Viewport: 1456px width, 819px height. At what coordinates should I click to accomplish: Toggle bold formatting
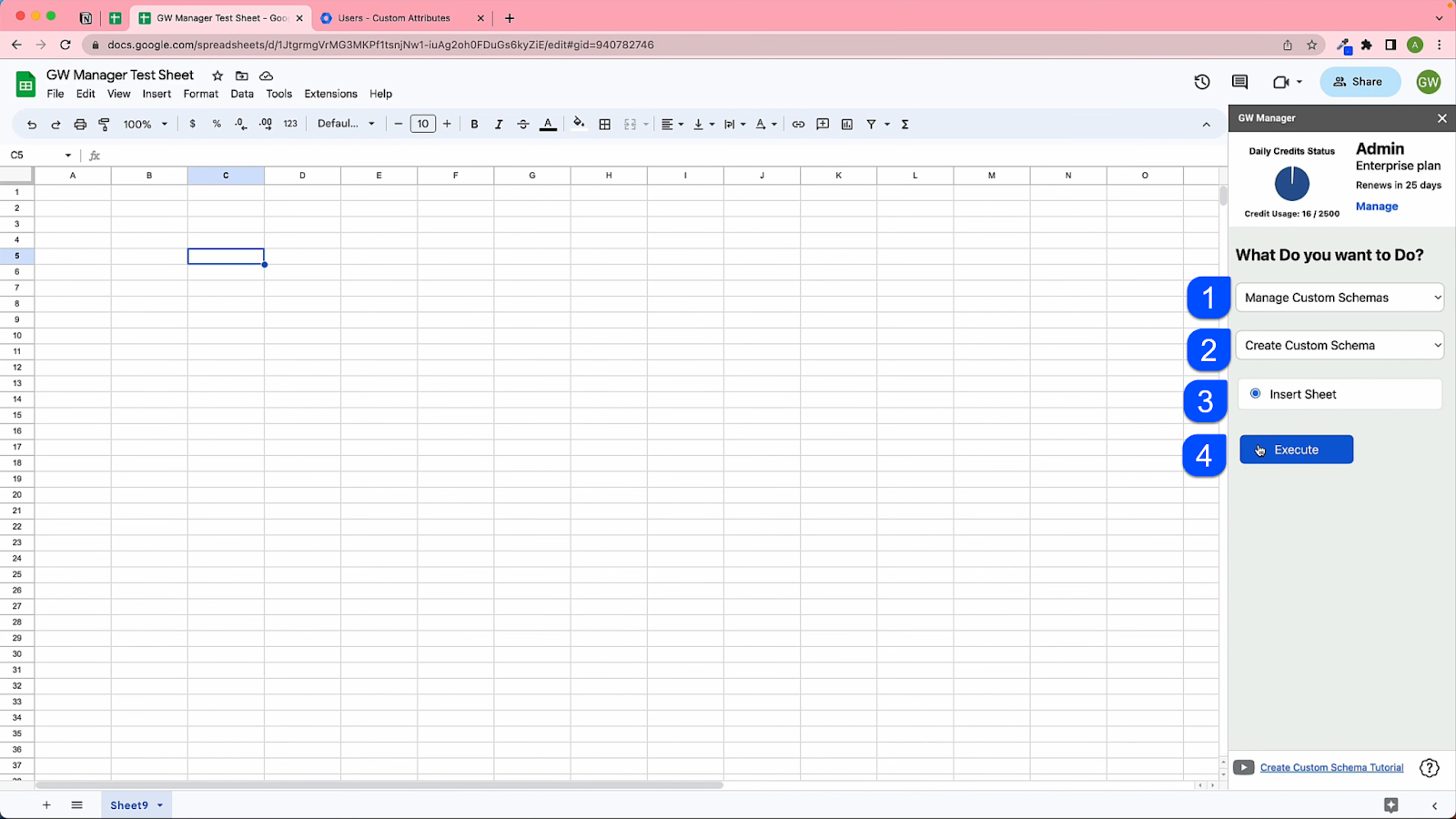pos(474,124)
